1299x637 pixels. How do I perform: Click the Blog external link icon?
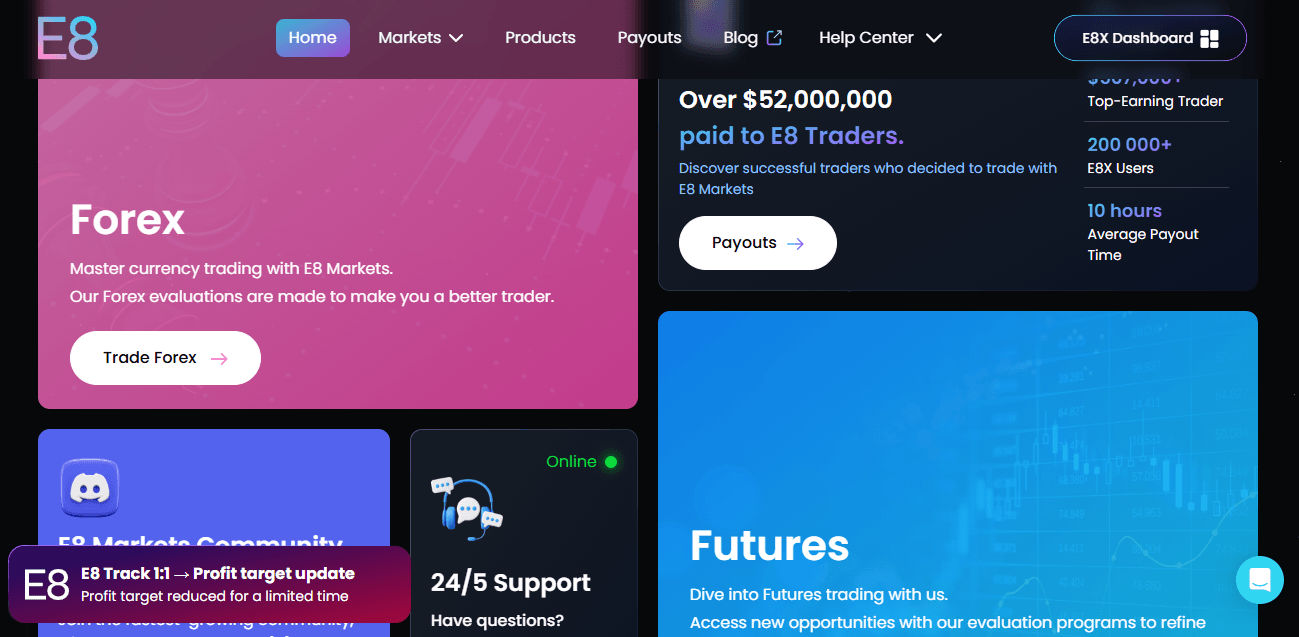pyautogui.click(x=774, y=38)
